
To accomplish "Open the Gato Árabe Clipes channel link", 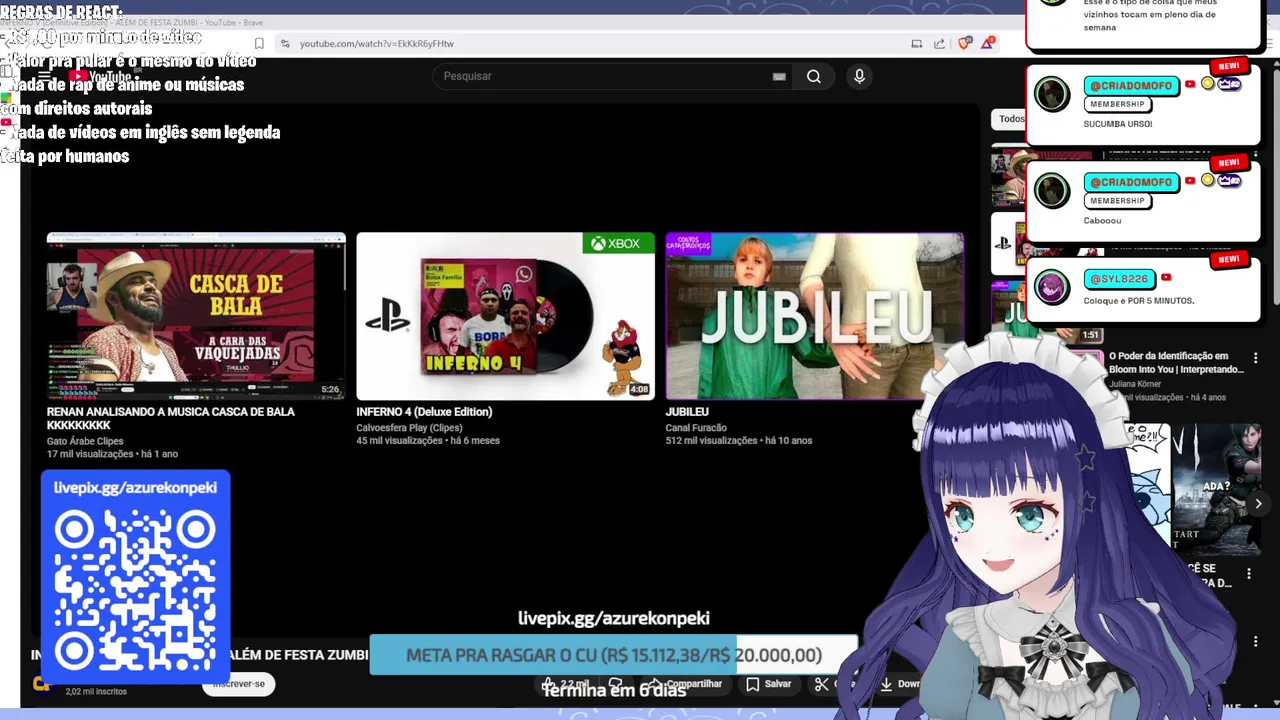I will click(85, 441).
